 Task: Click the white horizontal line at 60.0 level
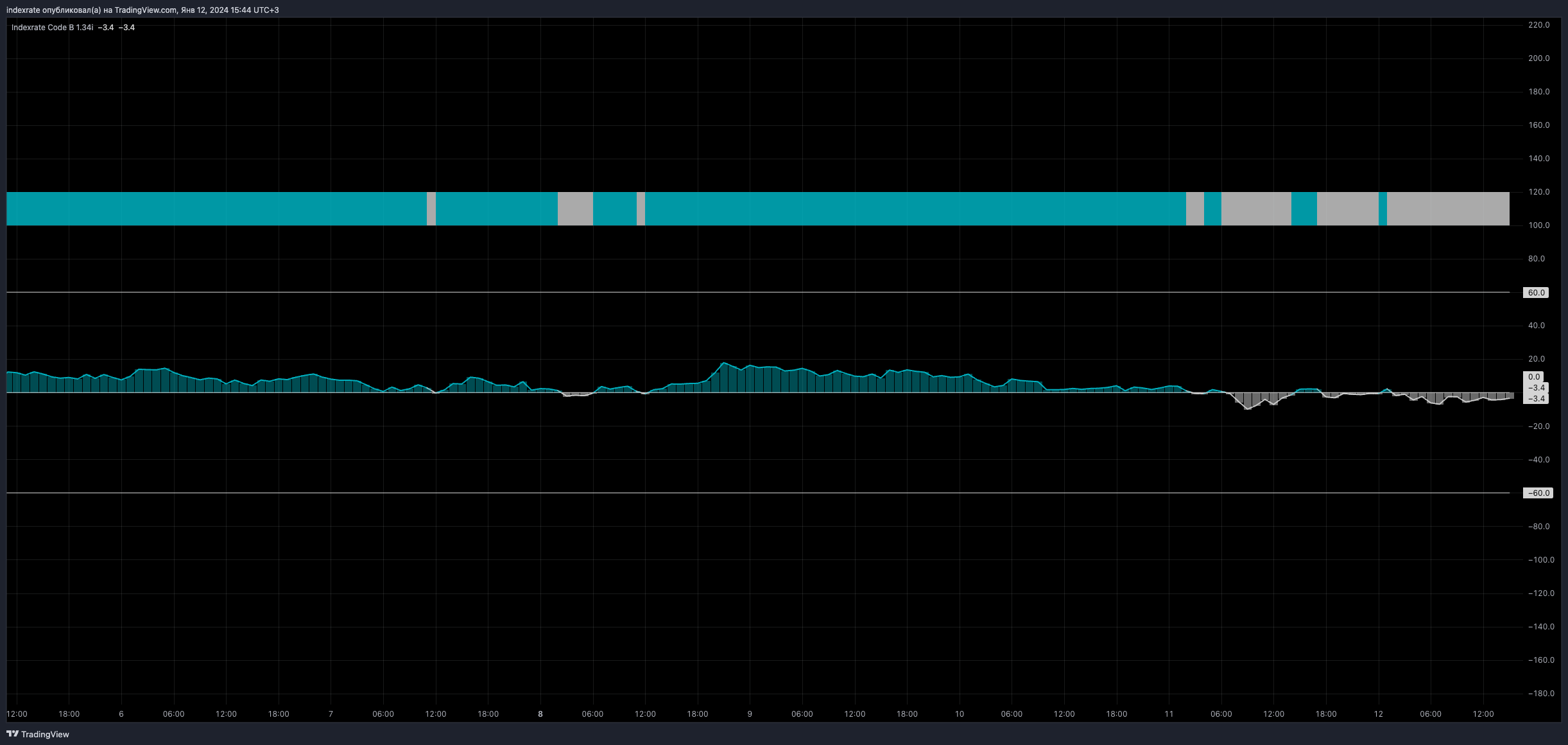point(757,292)
